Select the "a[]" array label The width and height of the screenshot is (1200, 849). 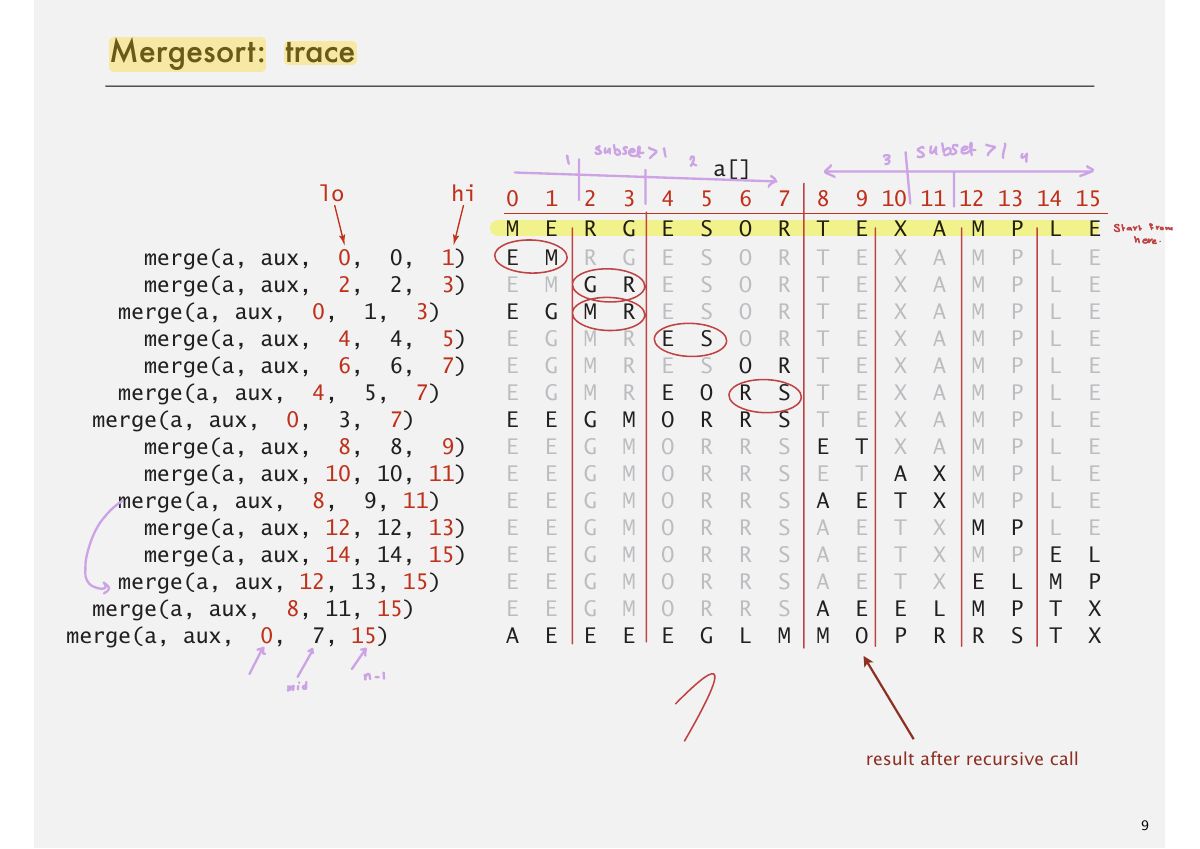pos(730,170)
